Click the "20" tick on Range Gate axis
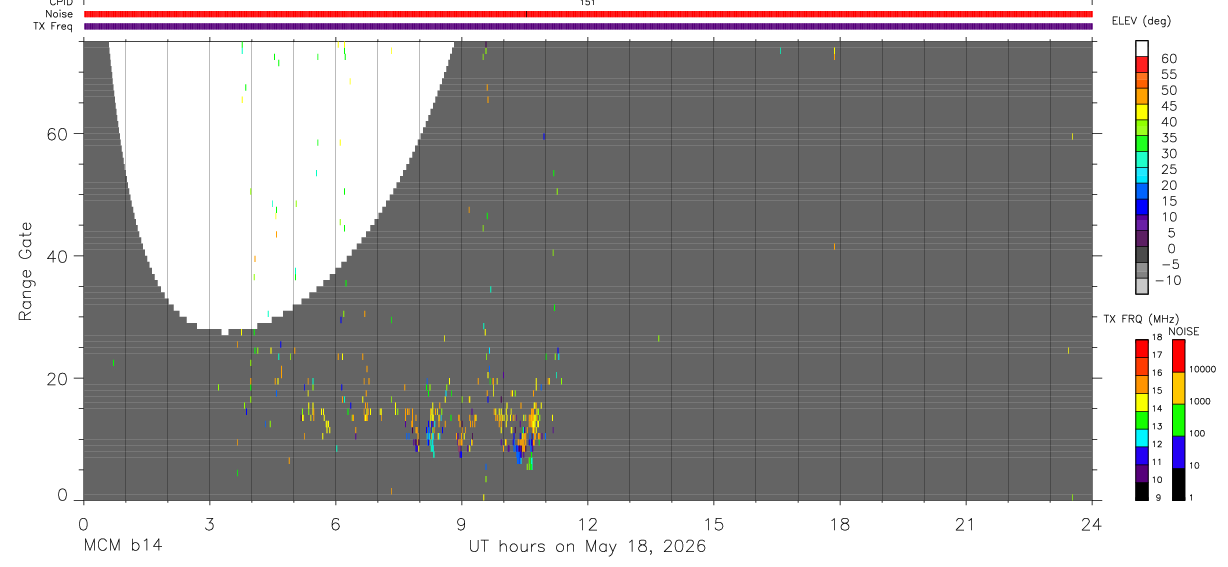The image size is (1228, 567). (58, 378)
